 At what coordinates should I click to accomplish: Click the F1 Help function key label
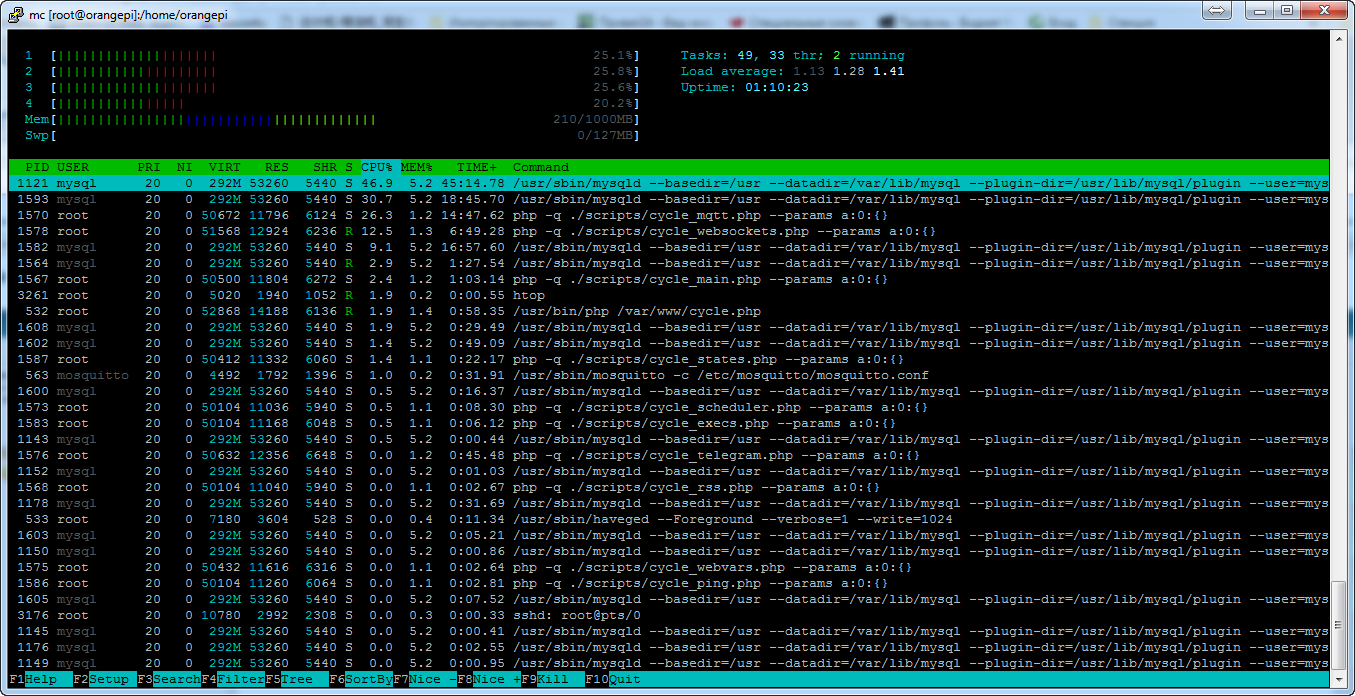click(x=33, y=679)
